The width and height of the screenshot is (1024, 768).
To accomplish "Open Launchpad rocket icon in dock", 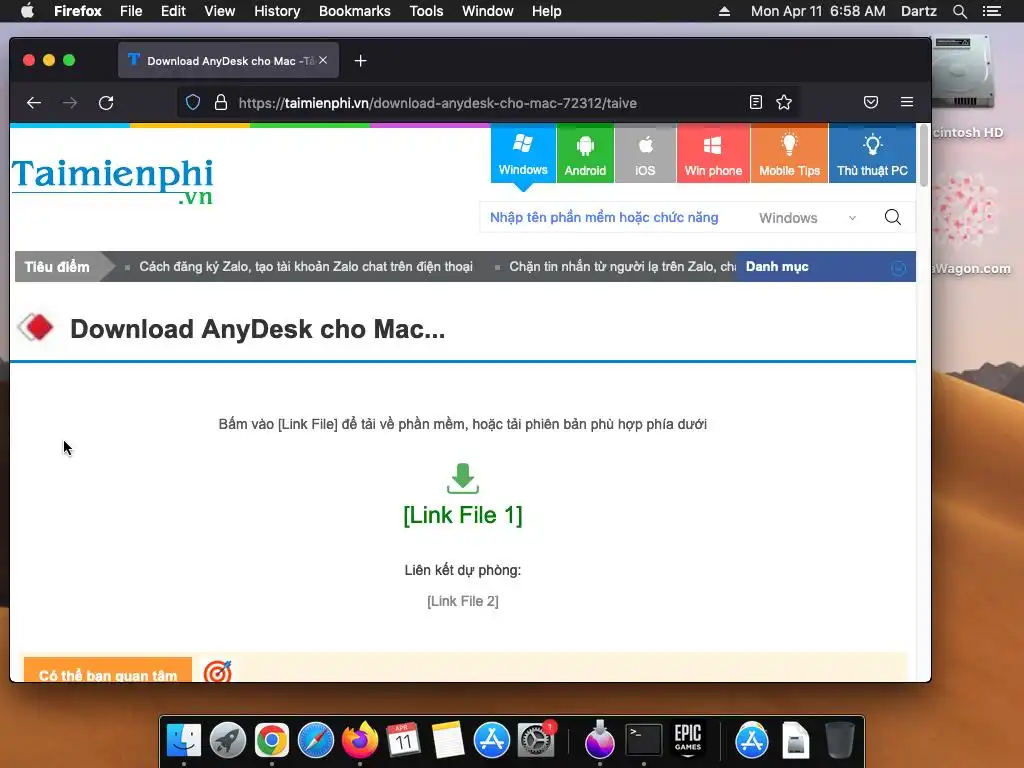I will pos(228,740).
